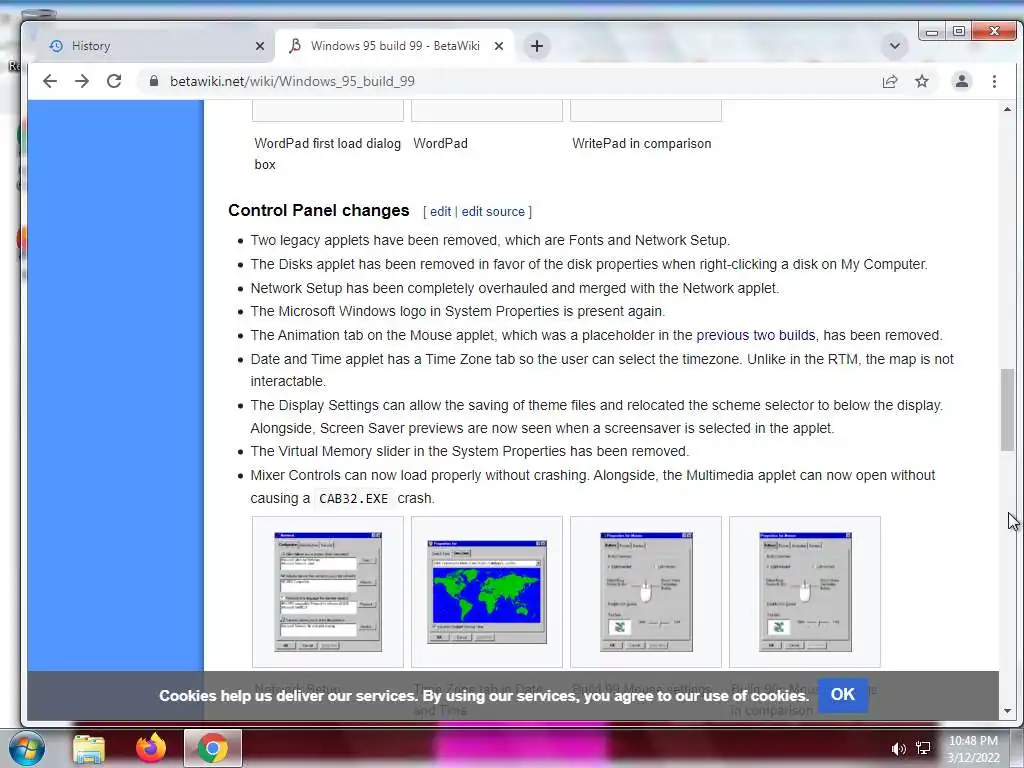Viewport: 1024px width, 768px height.
Task: Click the vertical scrollbar thumb
Action: [x=1007, y=410]
